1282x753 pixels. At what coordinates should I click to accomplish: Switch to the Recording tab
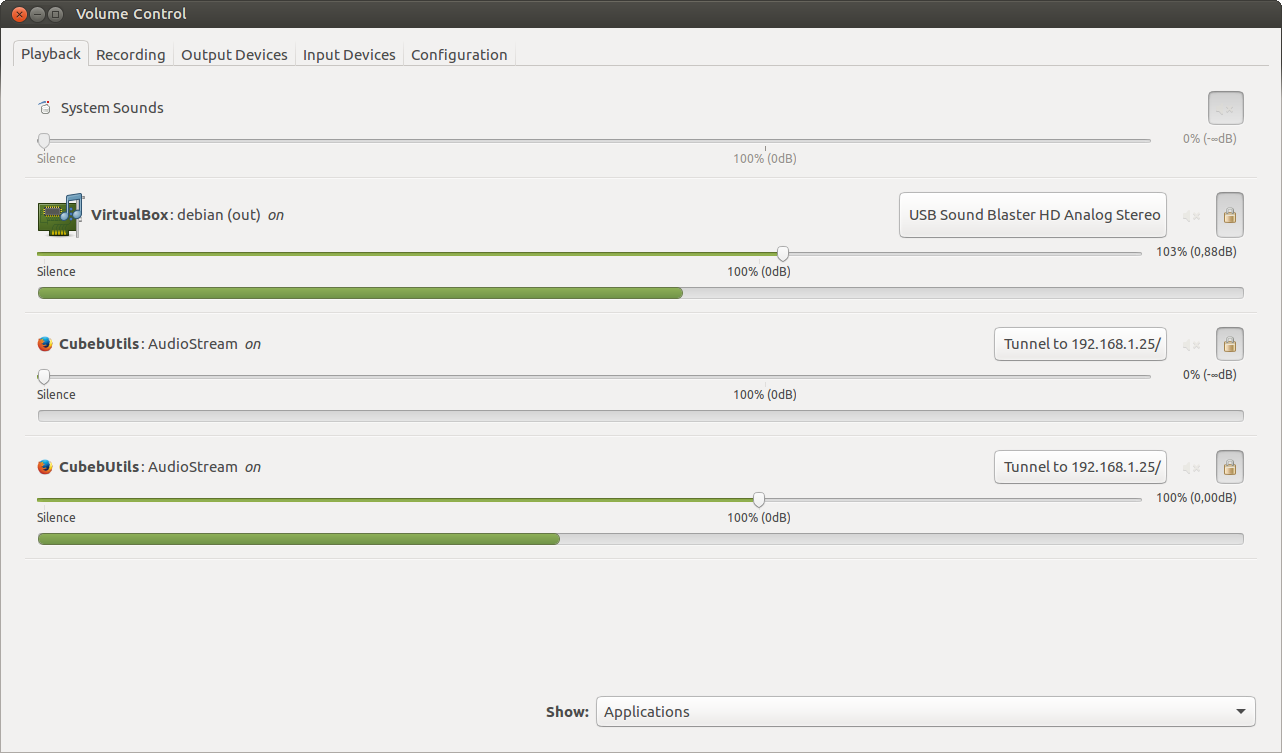click(x=130, y=55)
